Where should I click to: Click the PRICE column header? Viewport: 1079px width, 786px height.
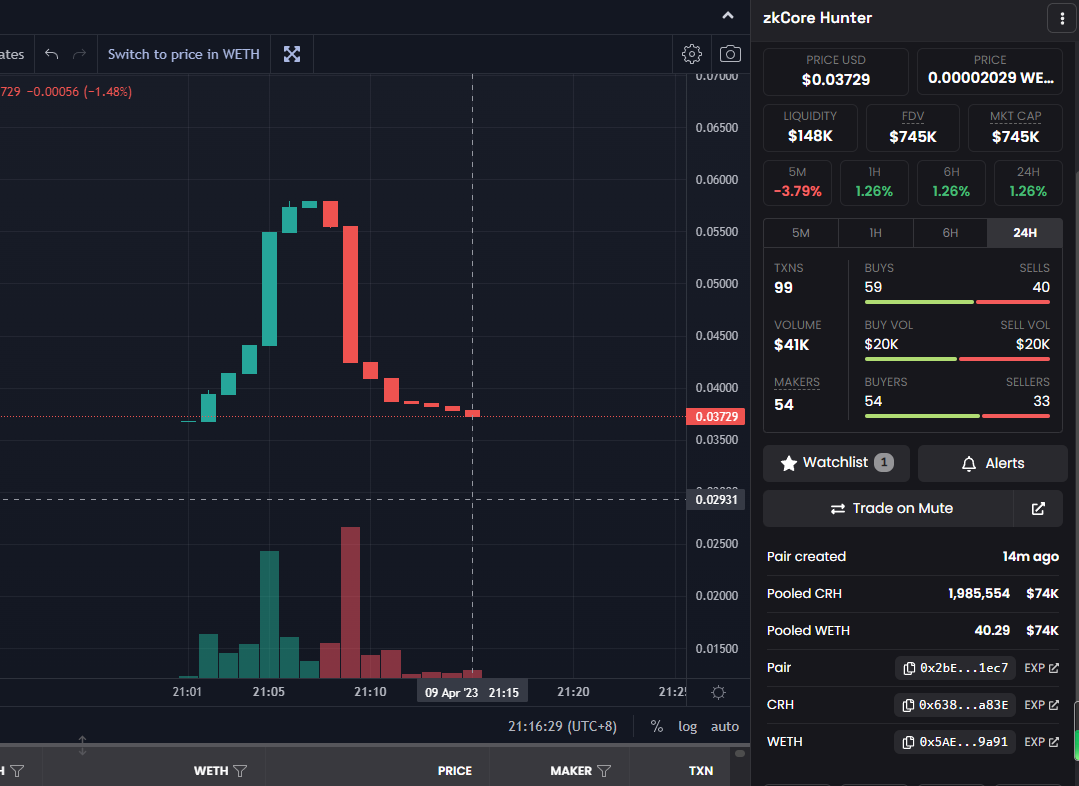(x=455, y=771)
